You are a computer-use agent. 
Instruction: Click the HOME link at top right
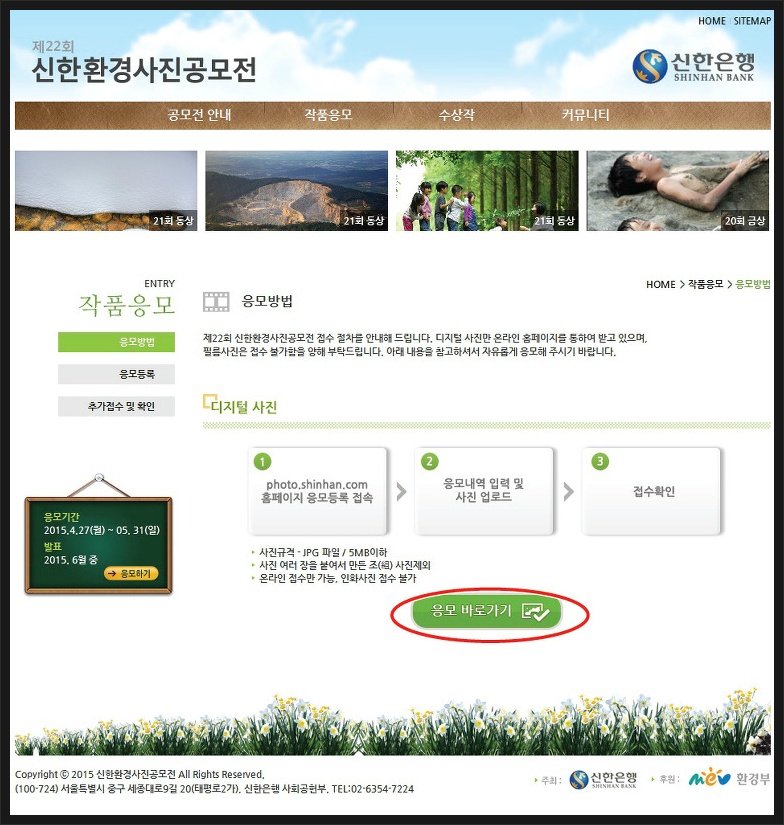(x=711, y=21)
